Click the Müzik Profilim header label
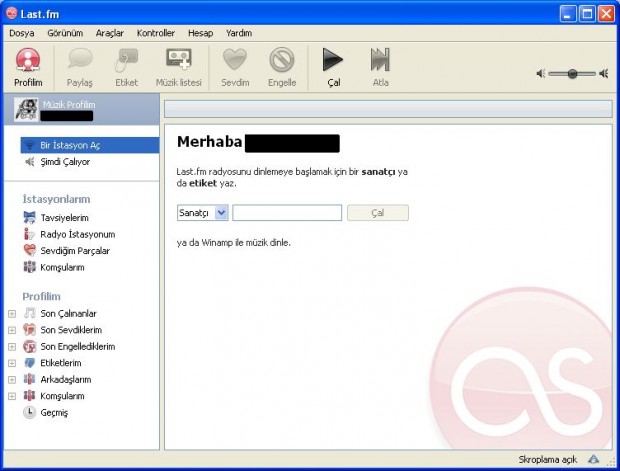620x471 pixels. [69, 104]
